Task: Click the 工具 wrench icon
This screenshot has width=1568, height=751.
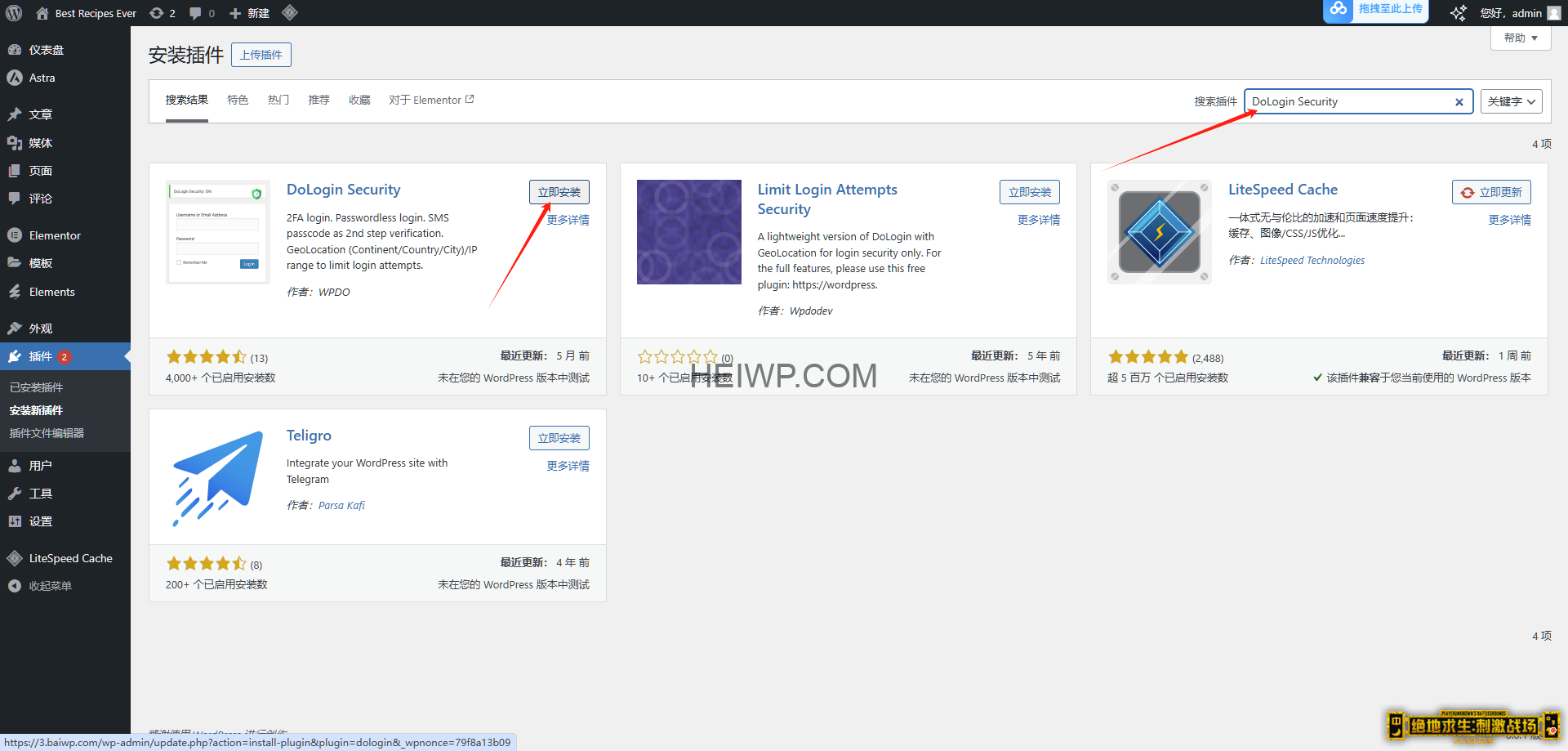Action: (15, 494)
